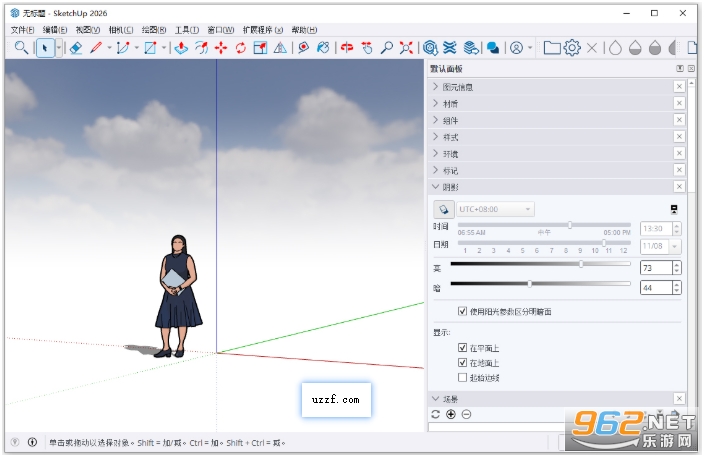Image resolution: width=704 pixels, height=457 pixels.
Task: Open the dropdown arrow beside Arc tool
Action: pyautogui.click(x=136, y=48)
